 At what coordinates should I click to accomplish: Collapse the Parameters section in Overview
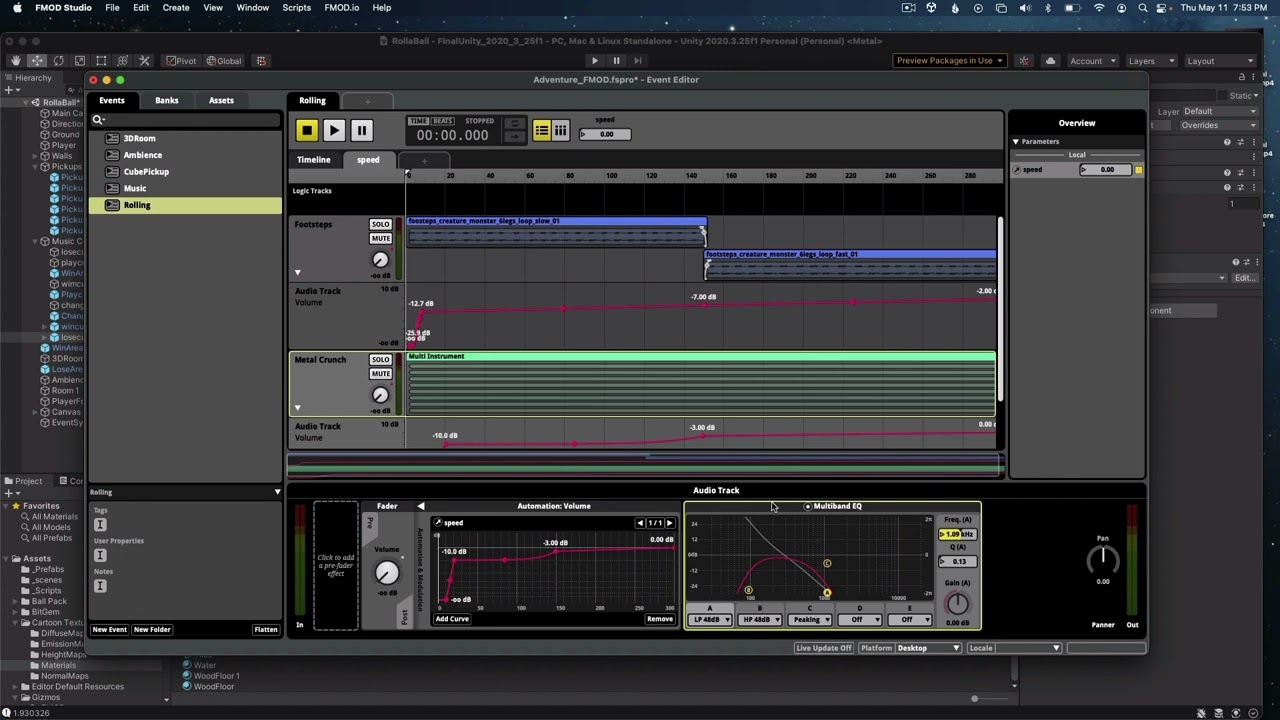[x=1015, y=142]
